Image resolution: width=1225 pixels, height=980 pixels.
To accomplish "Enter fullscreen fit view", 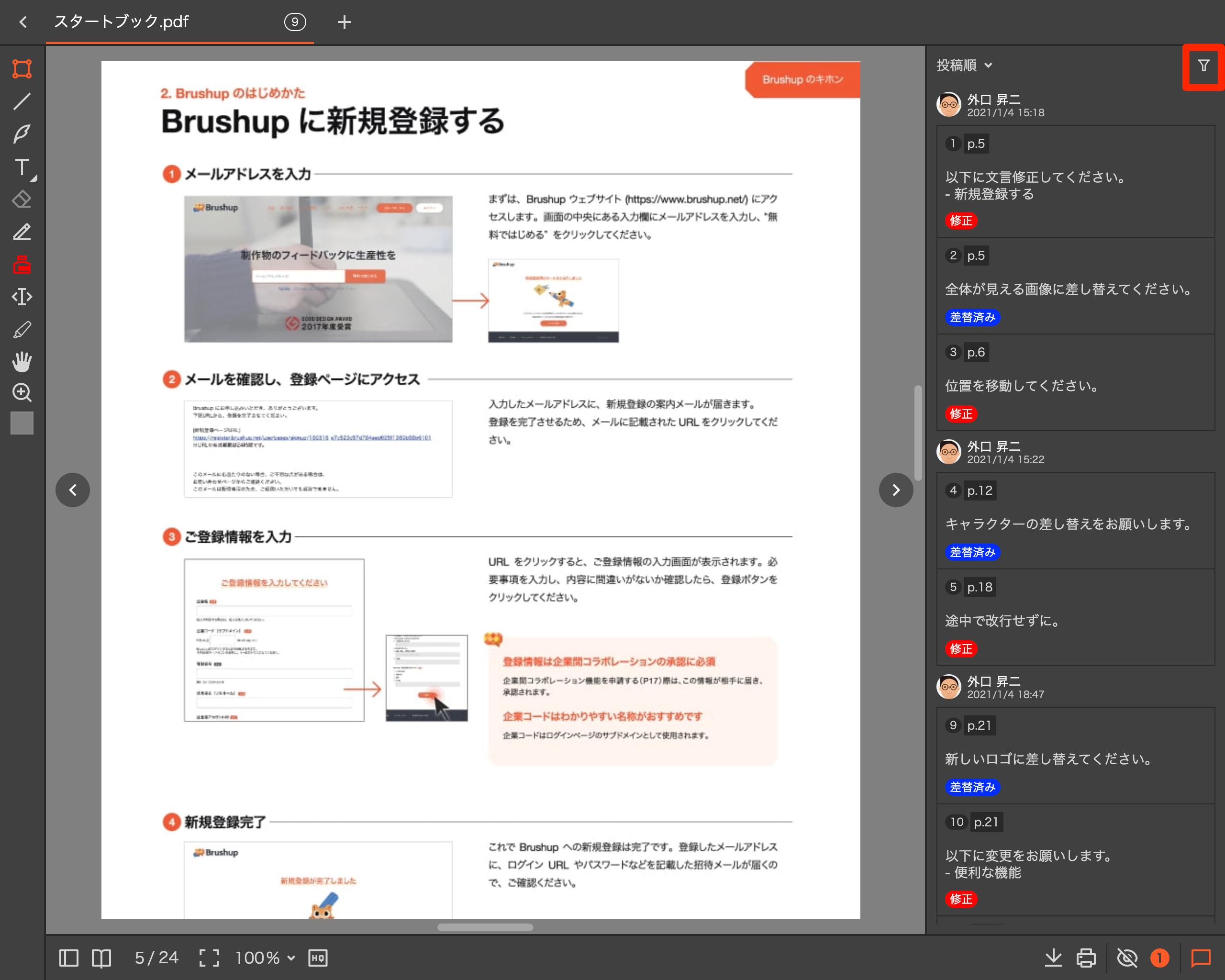I will click(209, 958).
